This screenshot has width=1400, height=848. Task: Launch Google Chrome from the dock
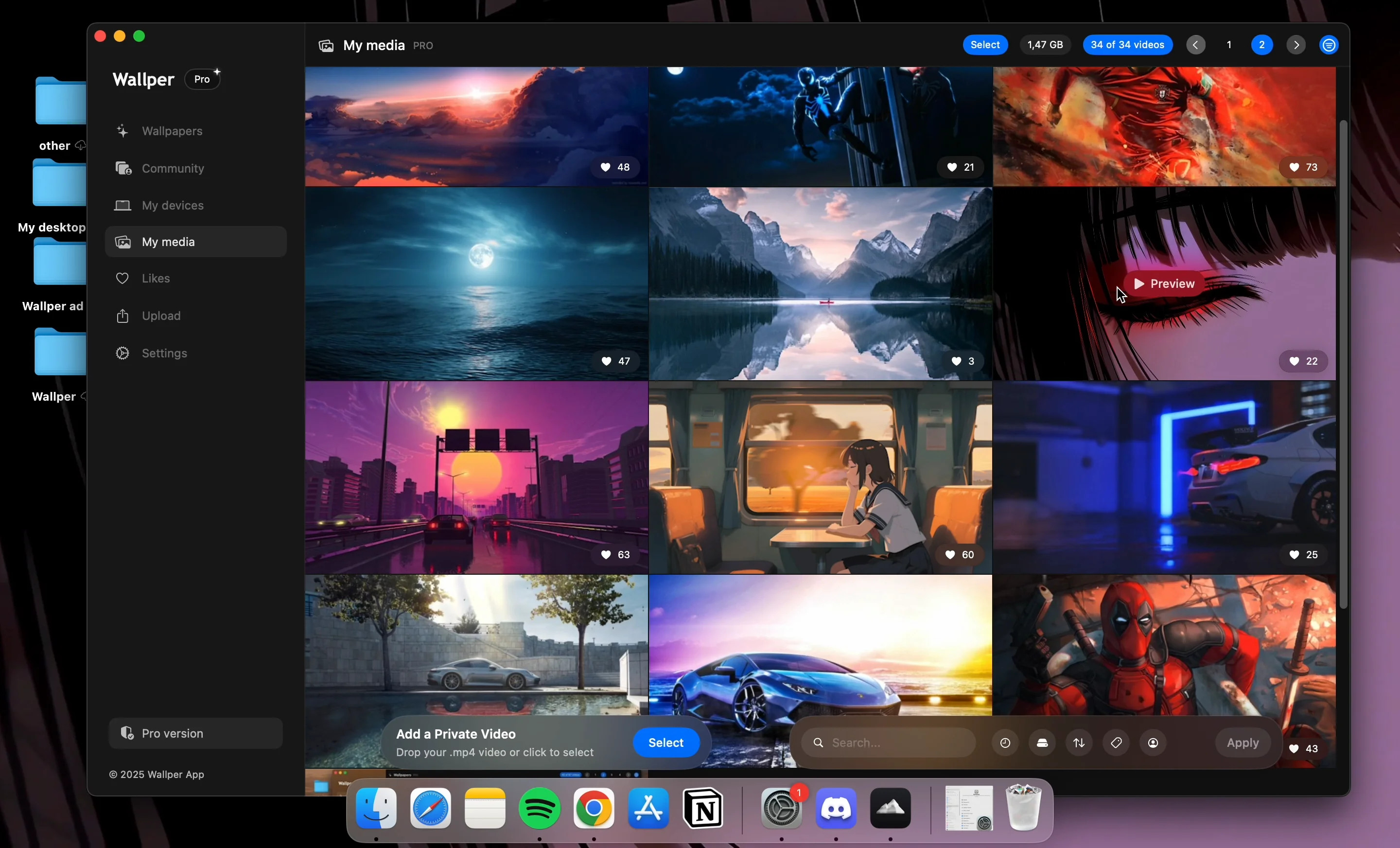tap(594, 808)
